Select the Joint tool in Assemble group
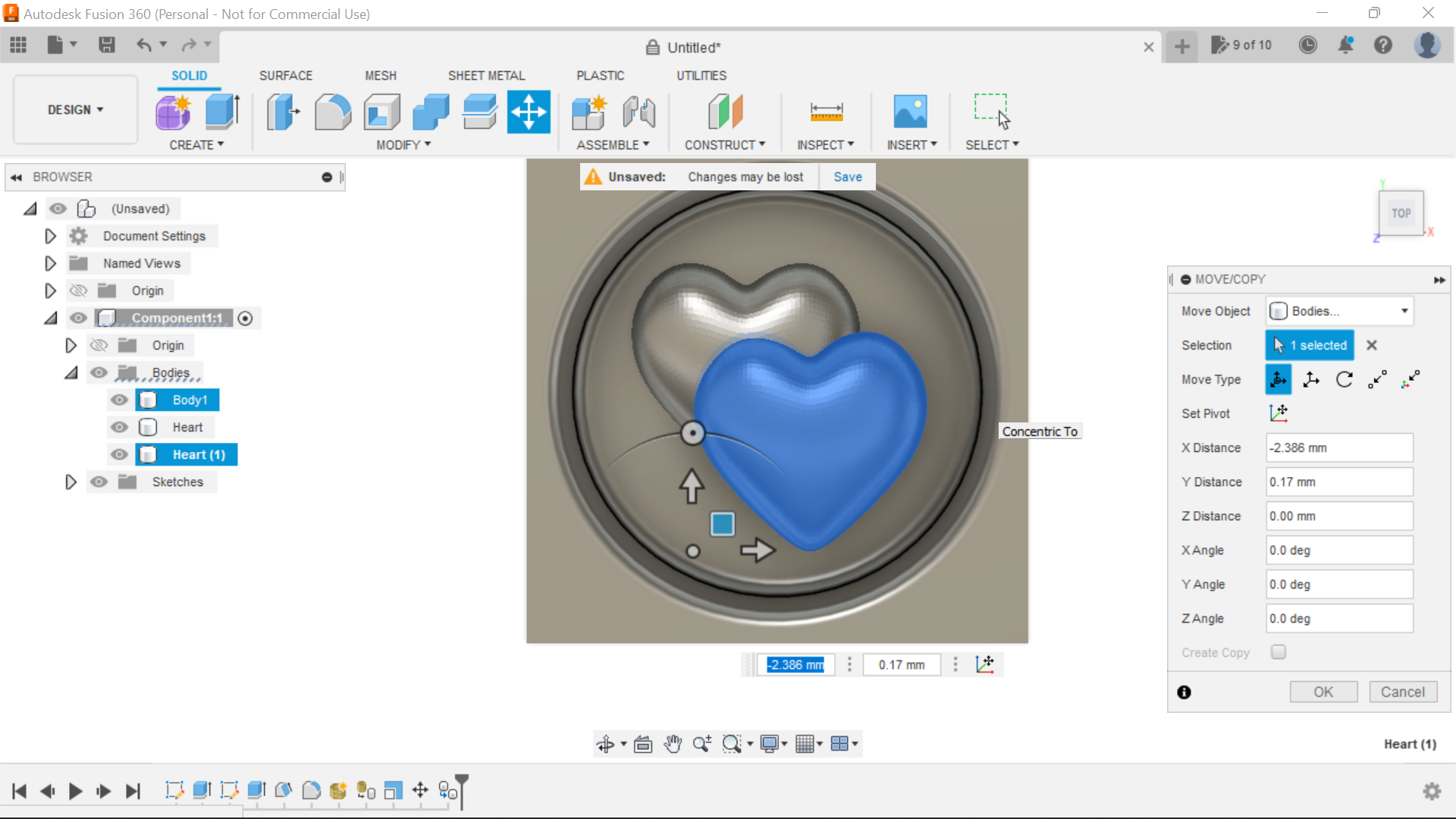Image resolution: width=1456 pixels, height=819 pixels. click(638, 111)
